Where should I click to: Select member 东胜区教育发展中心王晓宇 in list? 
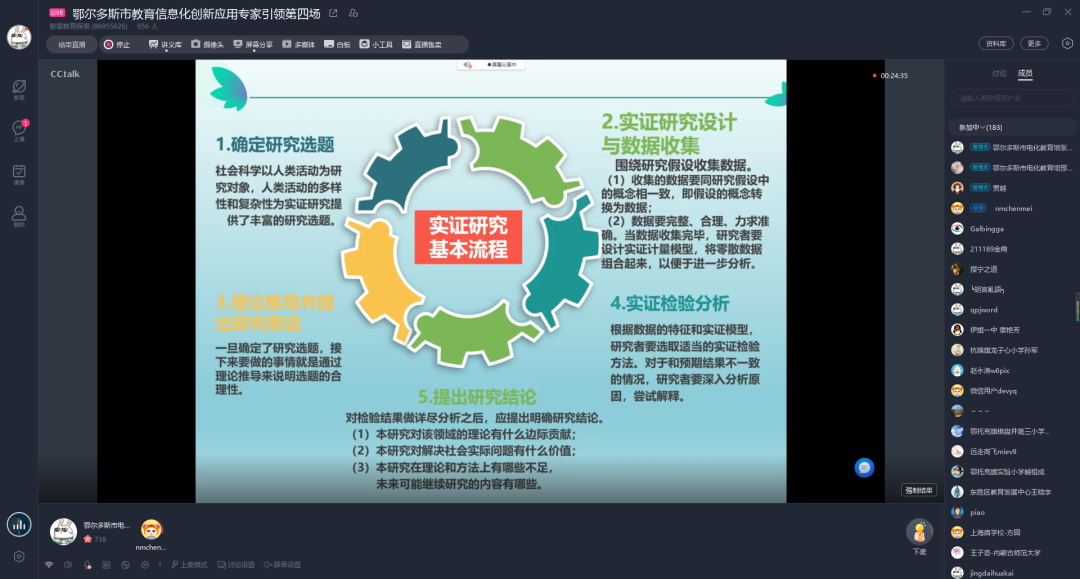pos(1012,492)
